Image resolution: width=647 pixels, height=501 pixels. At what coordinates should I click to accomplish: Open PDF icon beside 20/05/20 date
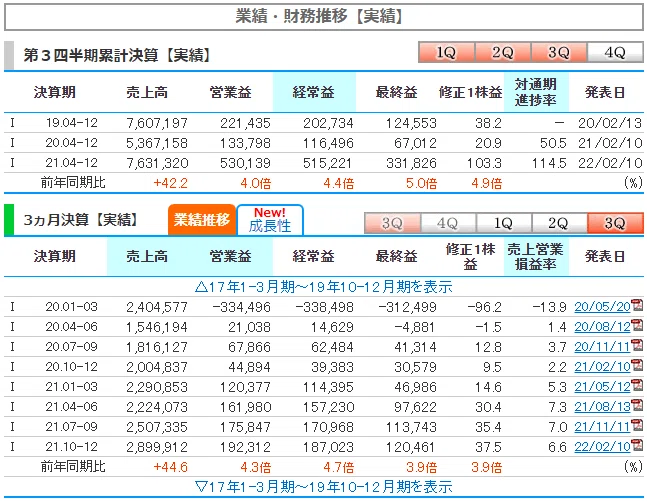point(637,305)
